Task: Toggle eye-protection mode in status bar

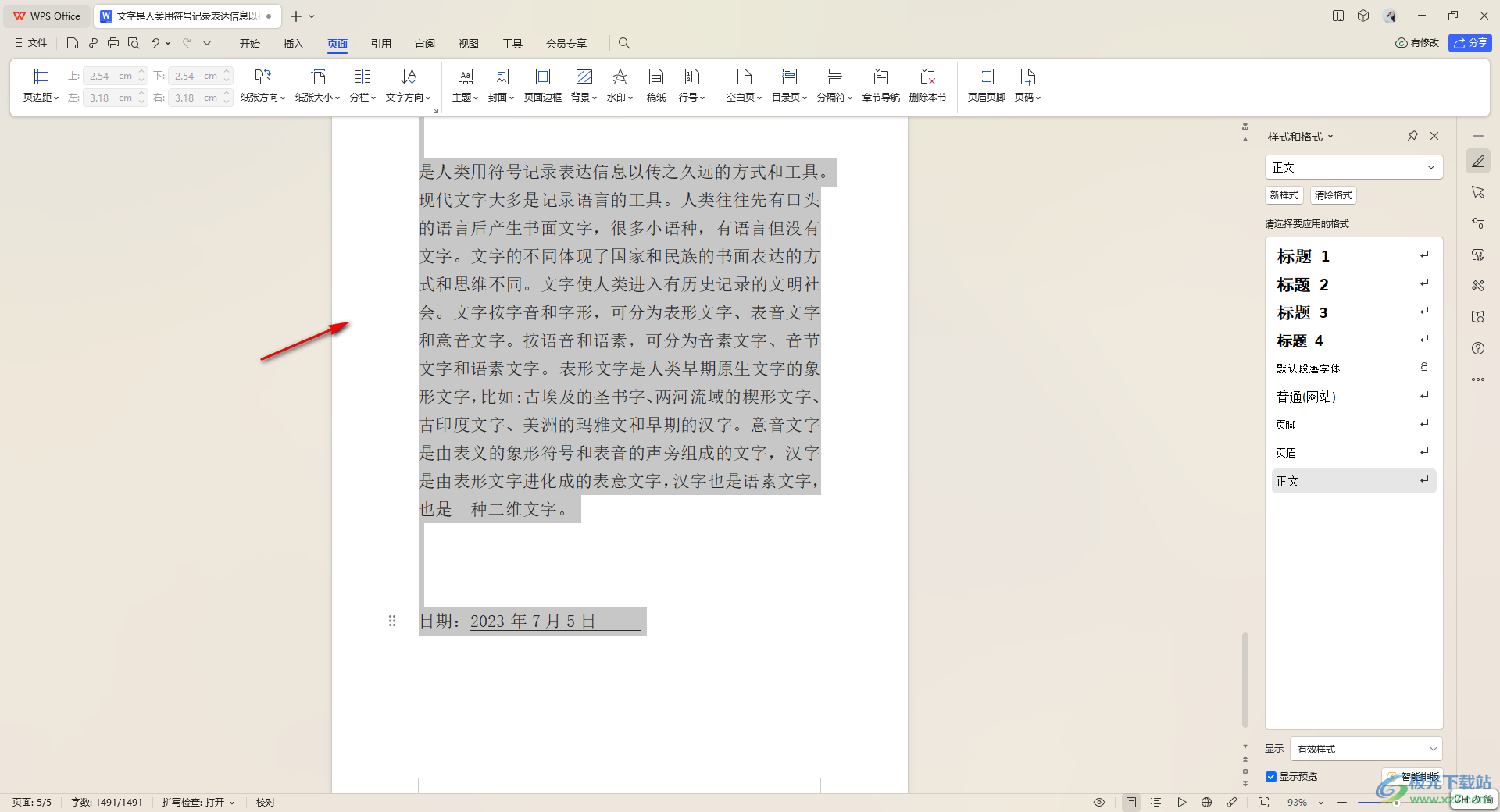Action: [x=1099, y=802]
